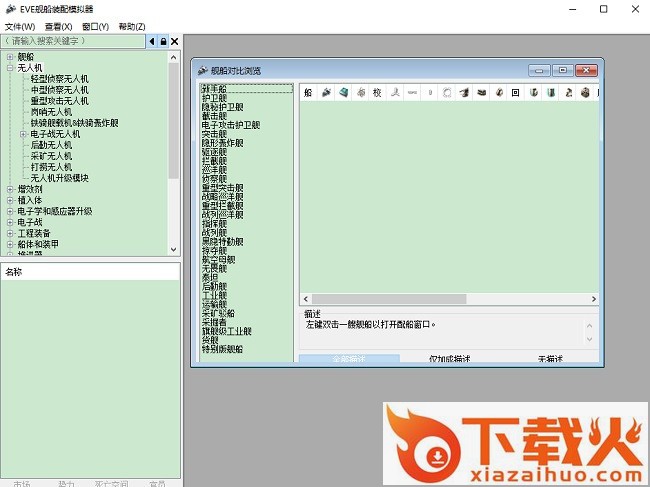
Task: Open the 查看(X) menu
Action: (x=58, y=26)
